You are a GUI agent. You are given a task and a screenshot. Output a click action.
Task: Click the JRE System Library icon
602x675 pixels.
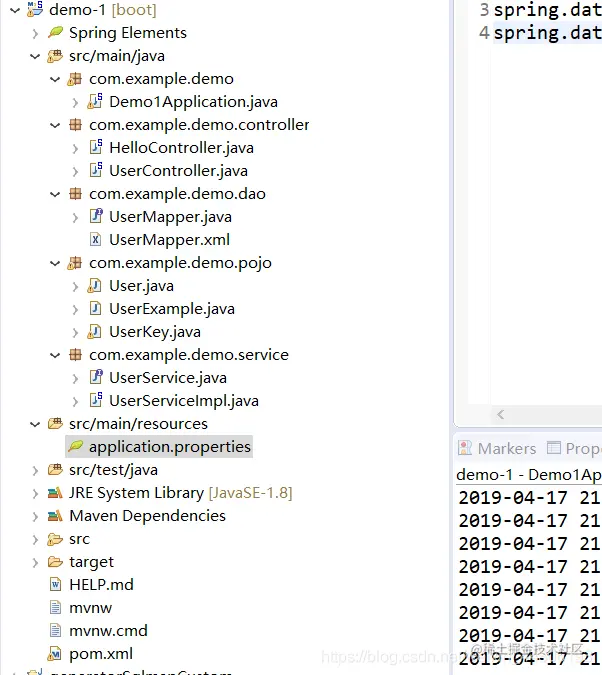tap(55, 492)
